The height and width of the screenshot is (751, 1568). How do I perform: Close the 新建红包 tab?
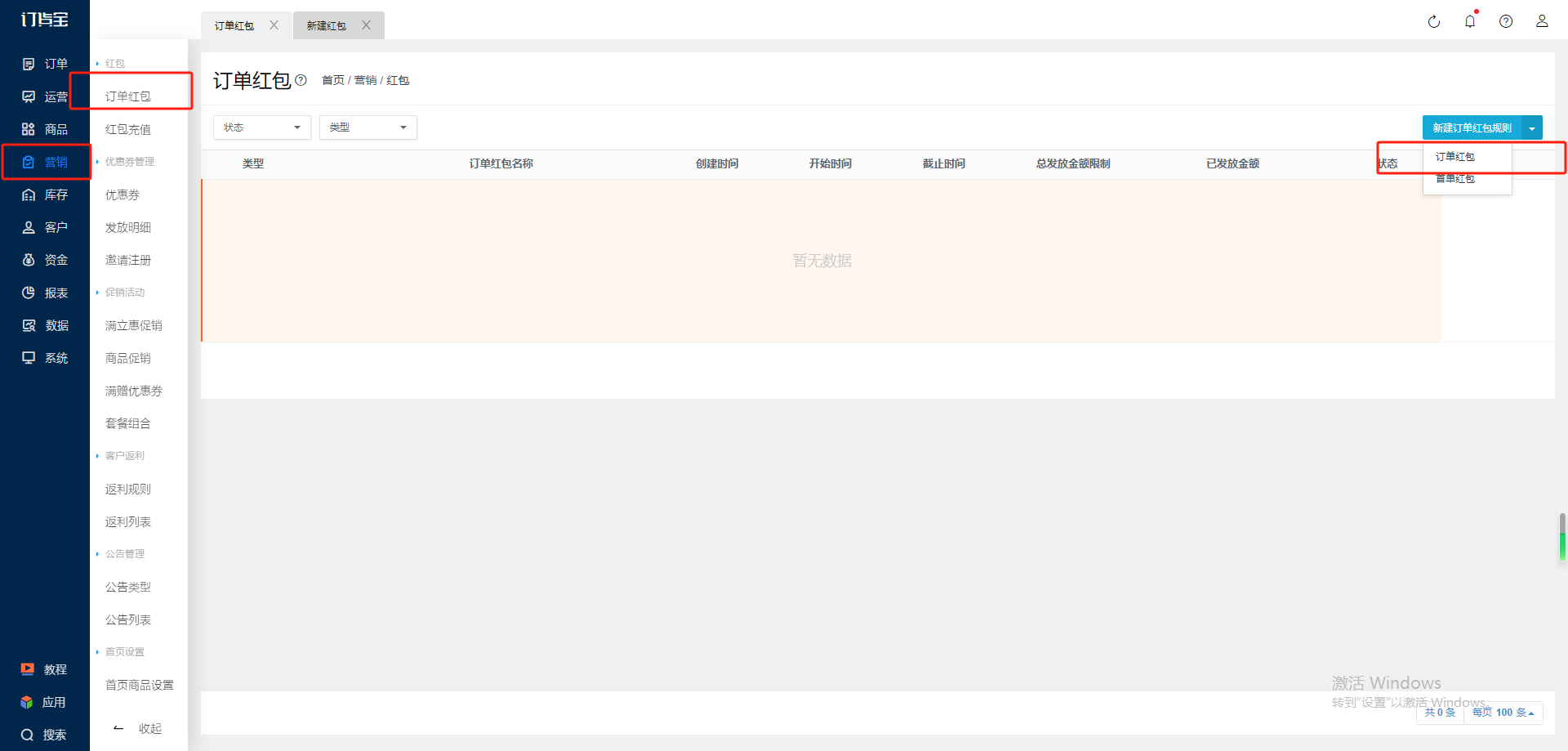pos(367,25)
